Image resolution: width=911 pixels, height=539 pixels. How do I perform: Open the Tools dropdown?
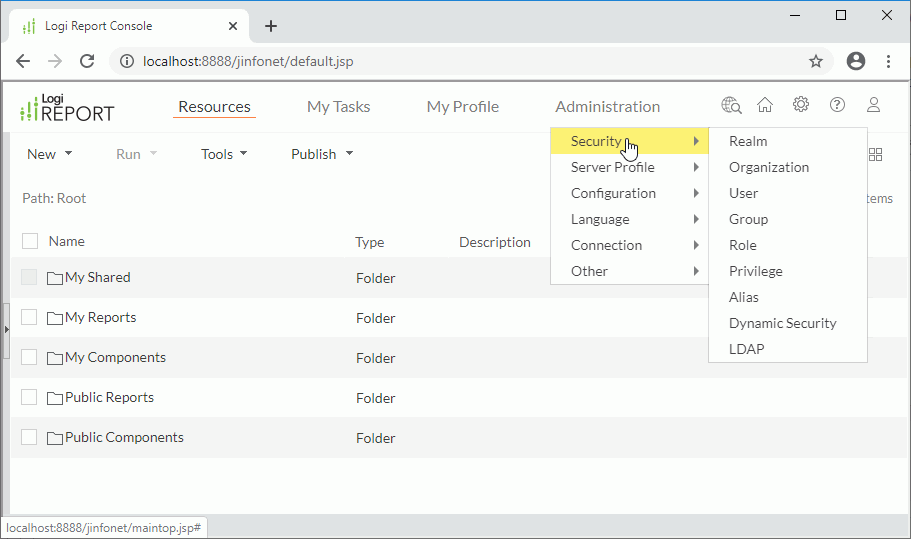tap(224, 154)
